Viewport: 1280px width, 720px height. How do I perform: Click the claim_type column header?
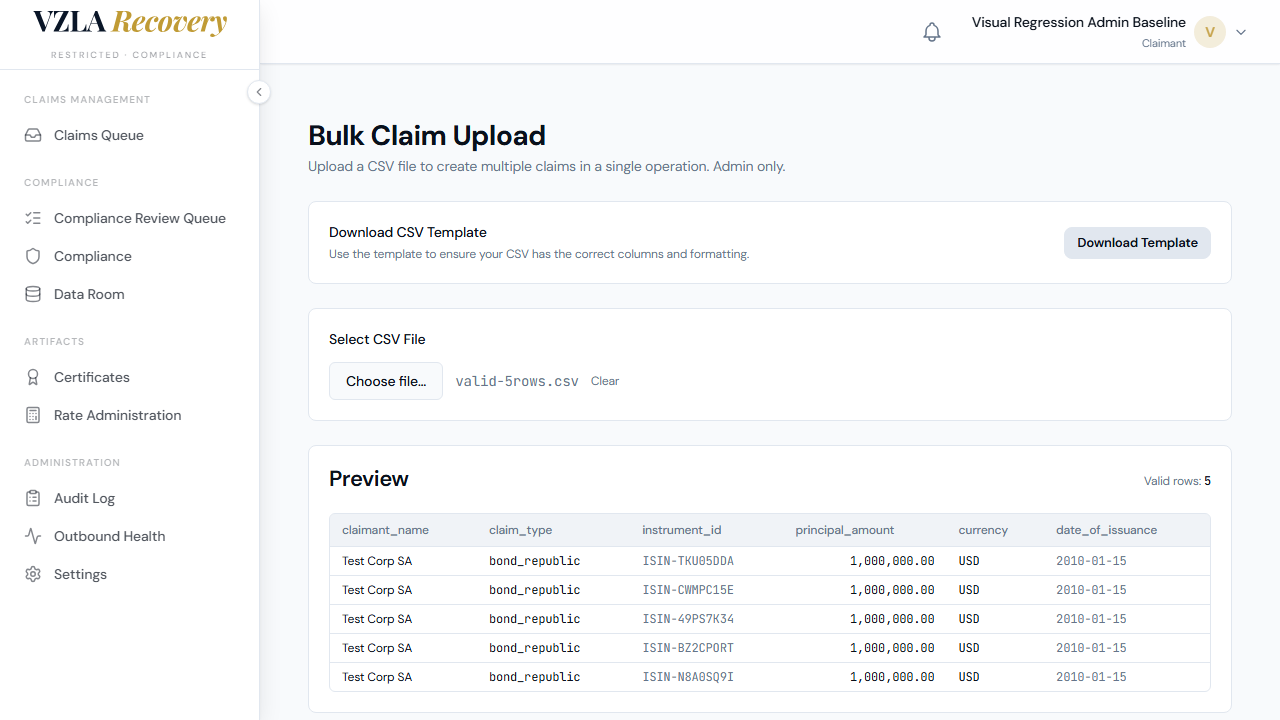(520, 530)
